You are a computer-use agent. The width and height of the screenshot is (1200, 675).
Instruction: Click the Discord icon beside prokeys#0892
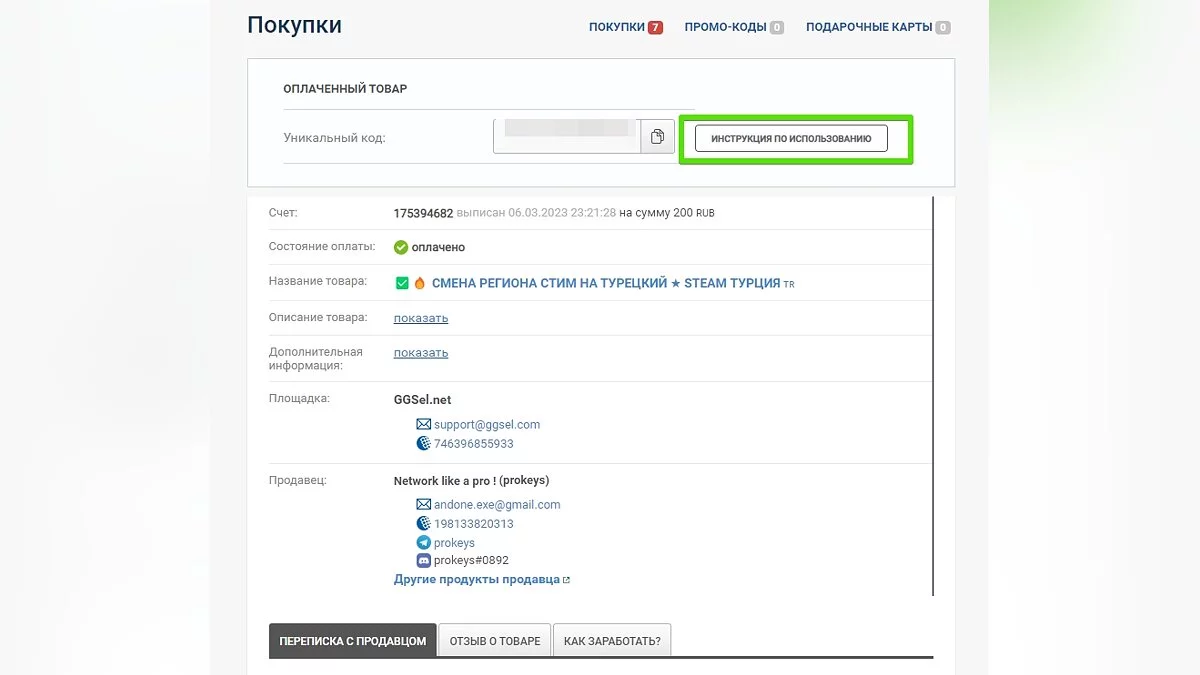[x=423, y=560]
